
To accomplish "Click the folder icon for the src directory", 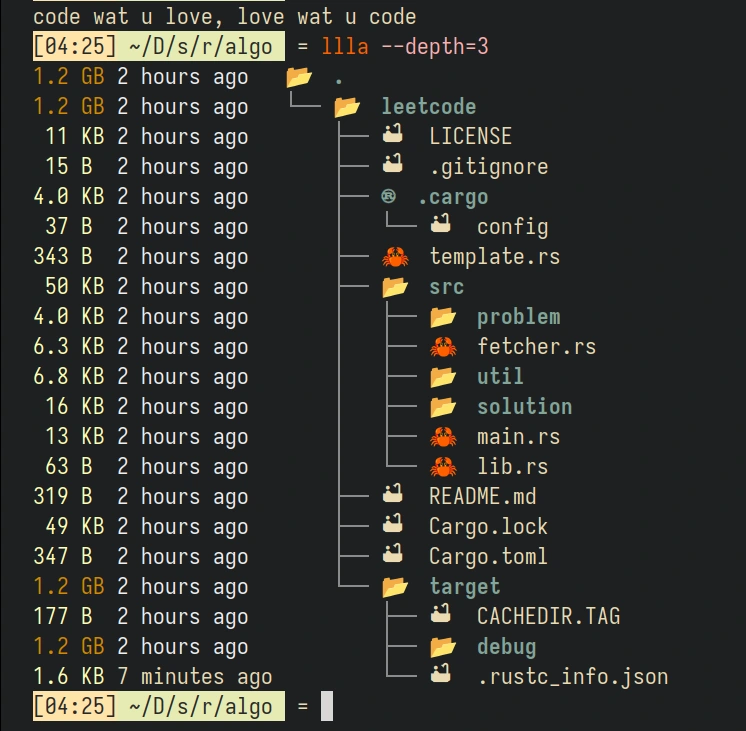I will click(x=395, y=287).
